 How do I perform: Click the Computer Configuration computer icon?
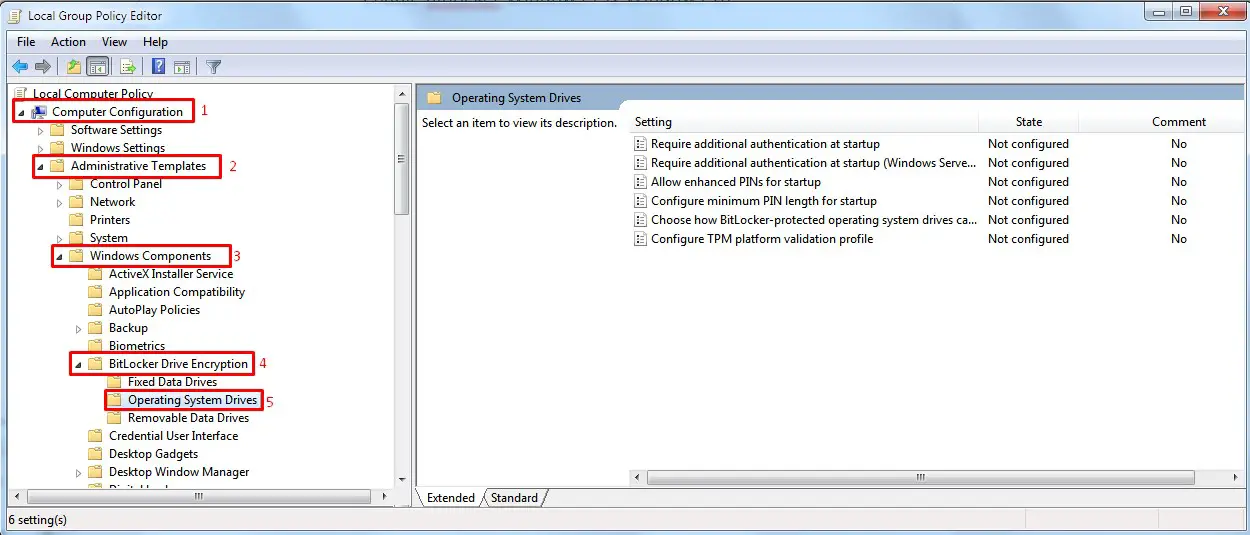[x=39, y=112]
